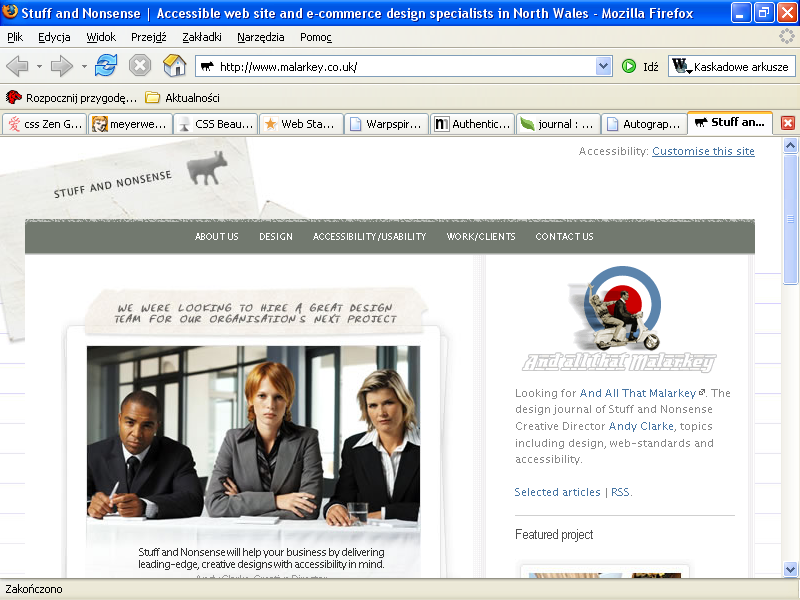The image size is (800, 600).
Task: Click the featured project thumbnail image
Action: click(x=605, y=575)
